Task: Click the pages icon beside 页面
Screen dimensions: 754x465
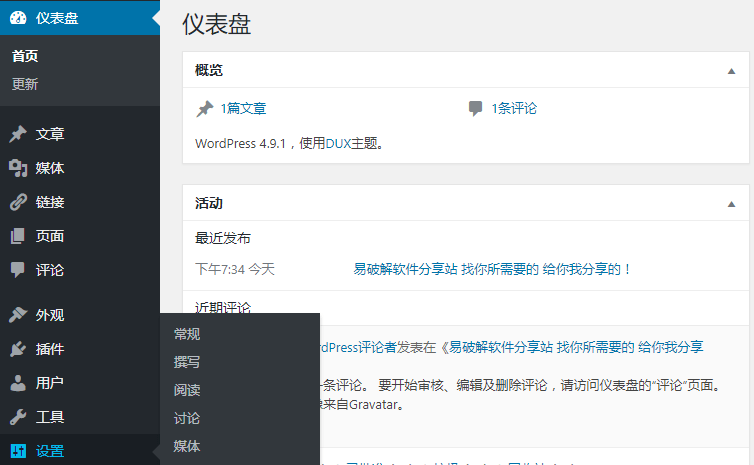Action: tap(18, 236)
